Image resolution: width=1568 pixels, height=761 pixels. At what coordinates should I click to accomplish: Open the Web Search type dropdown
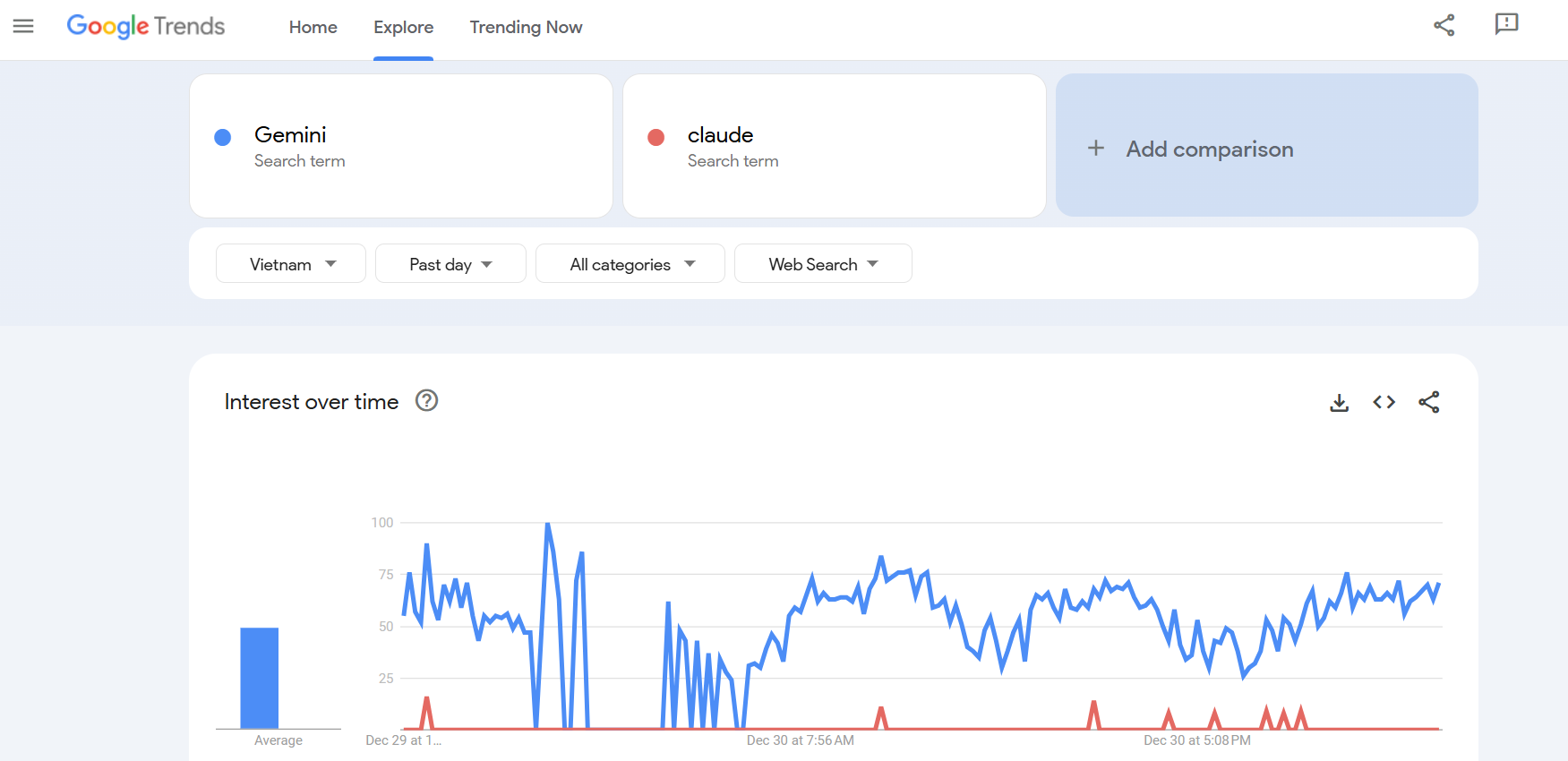[823, 263]
